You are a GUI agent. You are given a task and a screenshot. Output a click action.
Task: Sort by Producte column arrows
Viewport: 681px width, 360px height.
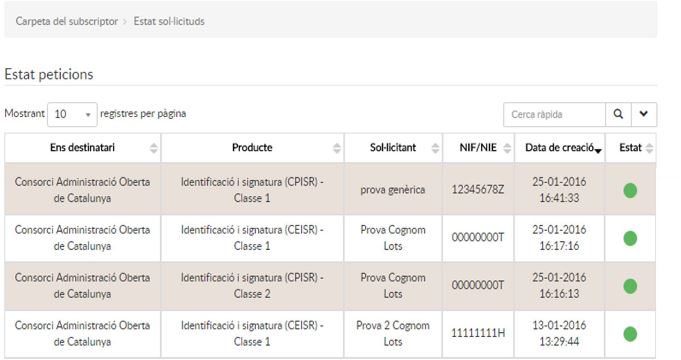click(337, 148)
